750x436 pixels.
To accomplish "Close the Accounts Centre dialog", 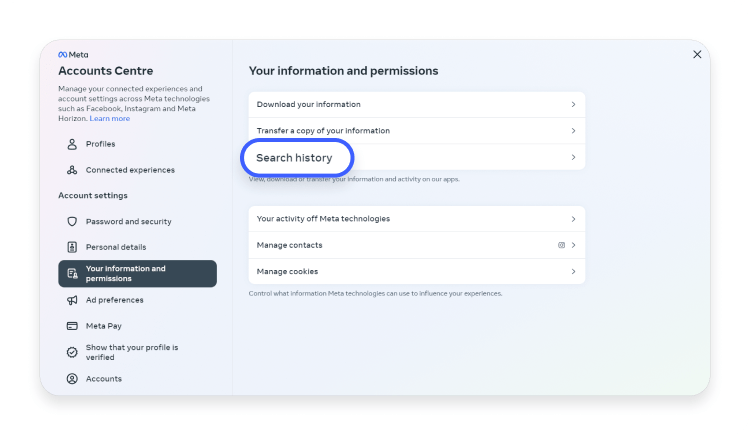I will pyautogui.click(x=697, y=54).
